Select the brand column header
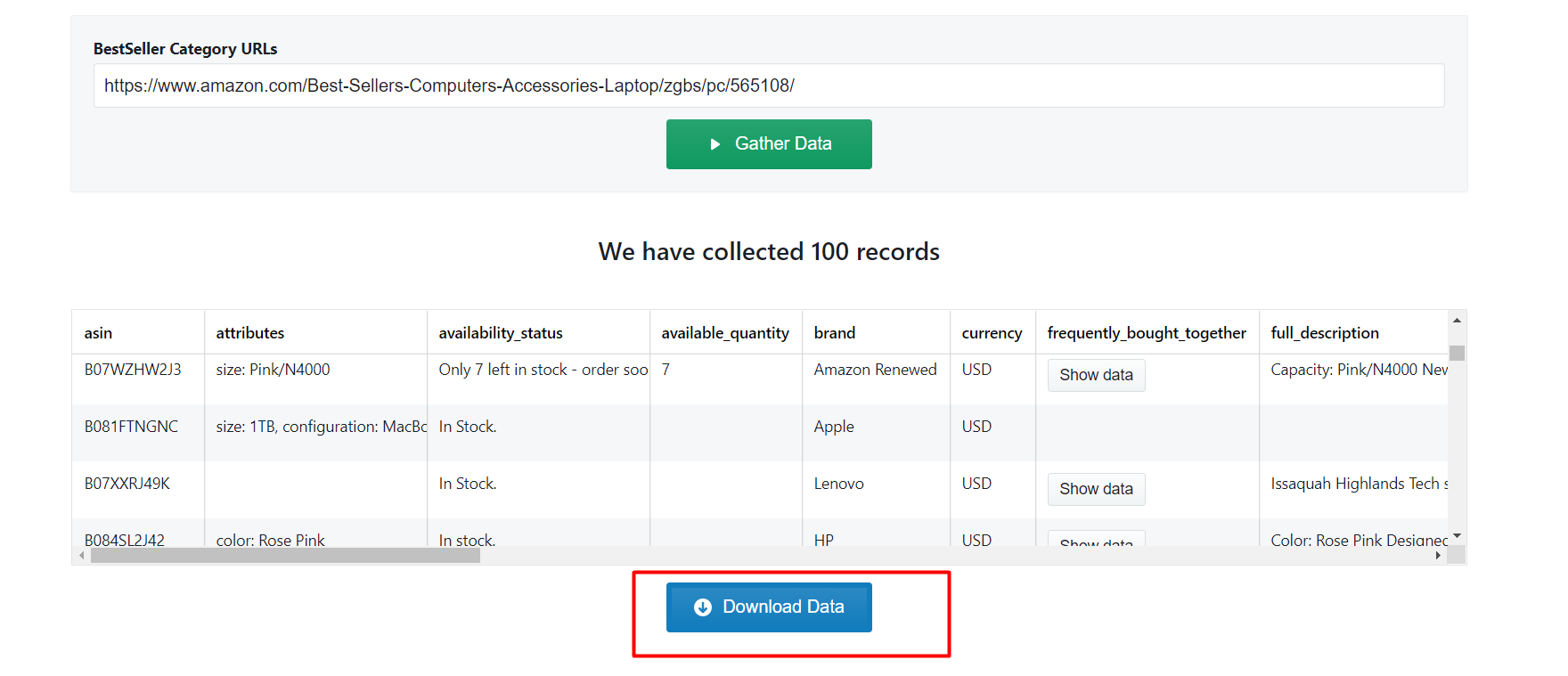 tap(835, 333)
